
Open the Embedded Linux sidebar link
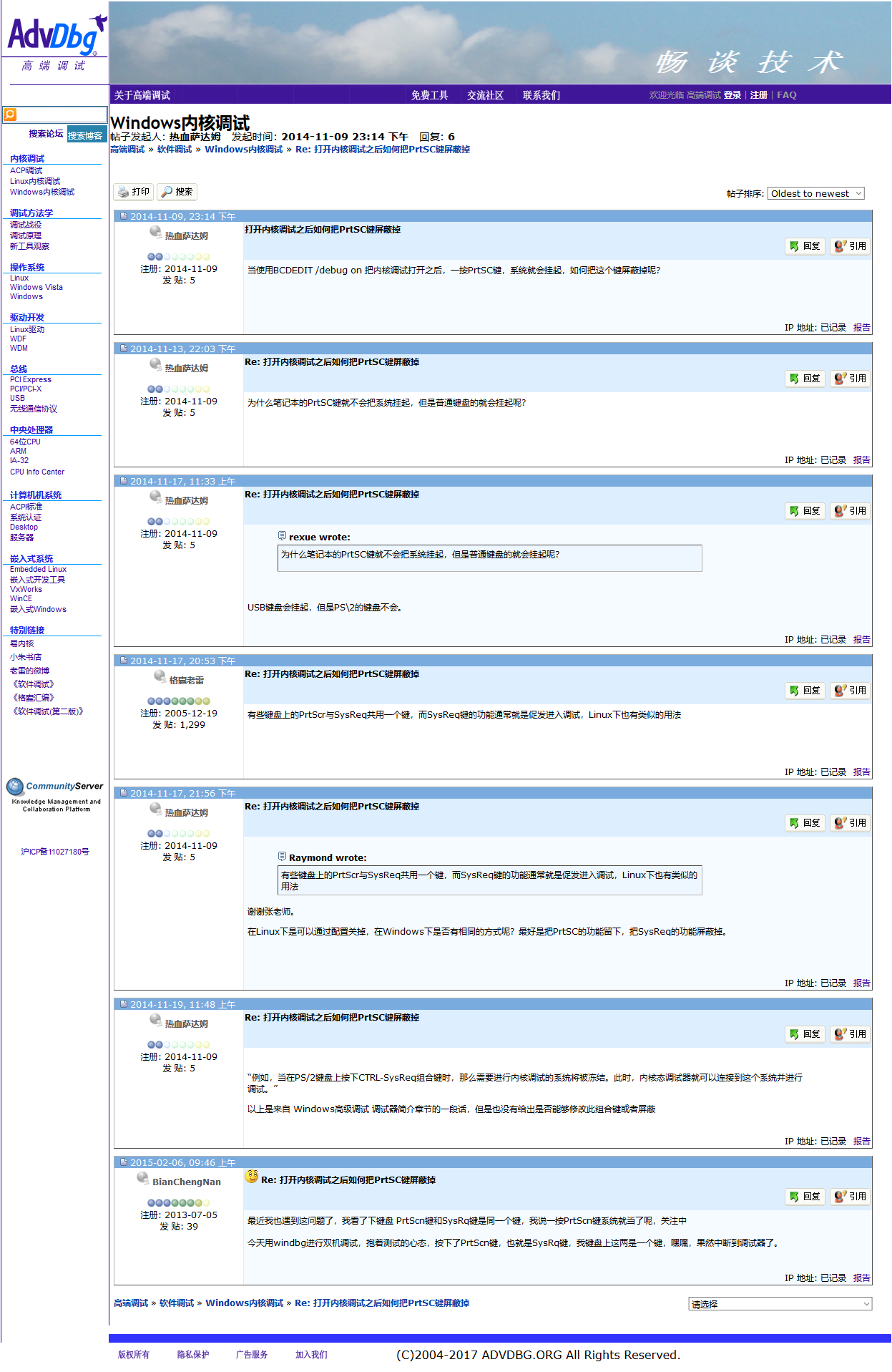[x=38, y=569]
